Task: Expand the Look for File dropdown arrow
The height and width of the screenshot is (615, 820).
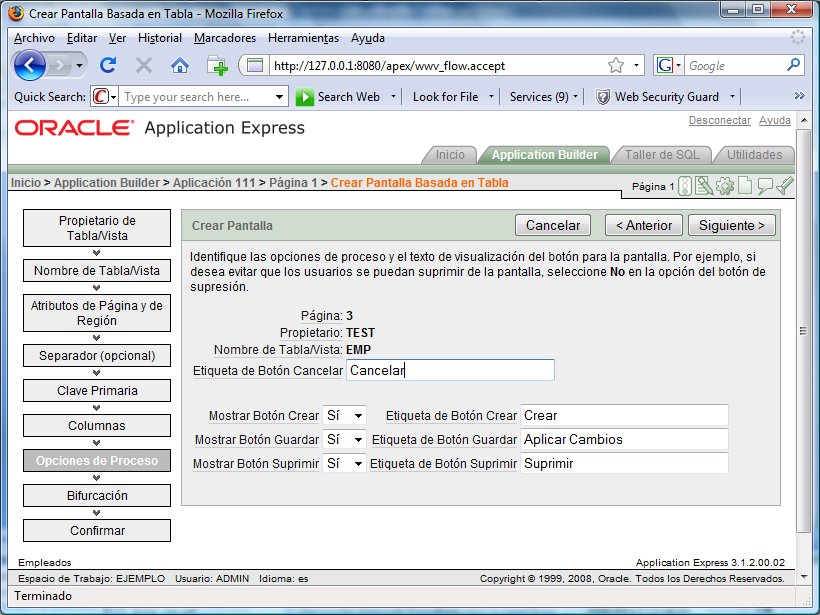Action: pyautogui.click(x=491, y=96)
